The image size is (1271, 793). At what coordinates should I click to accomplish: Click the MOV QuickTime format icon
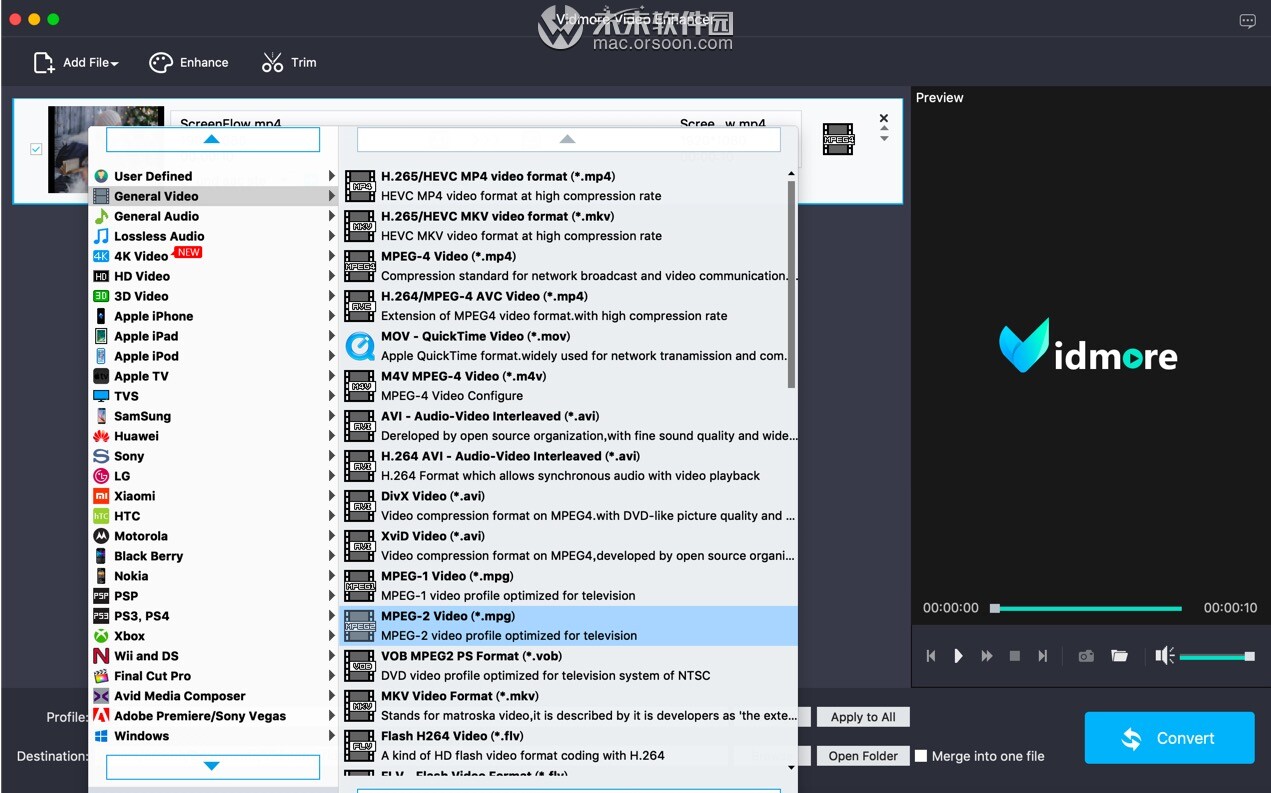360,346
